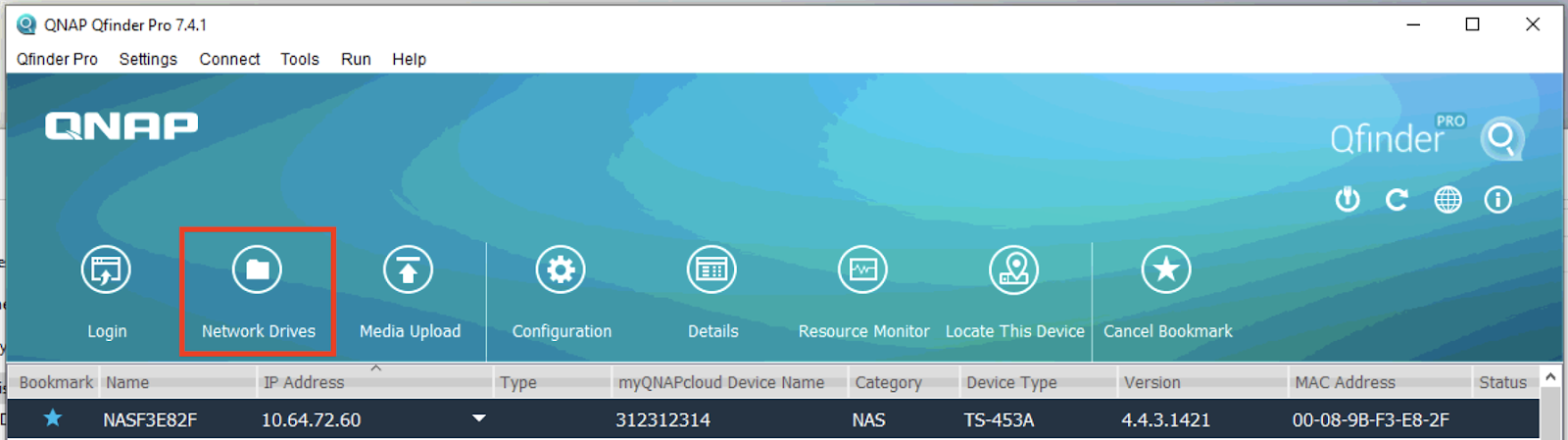Open Network Drives

[257, 270]
